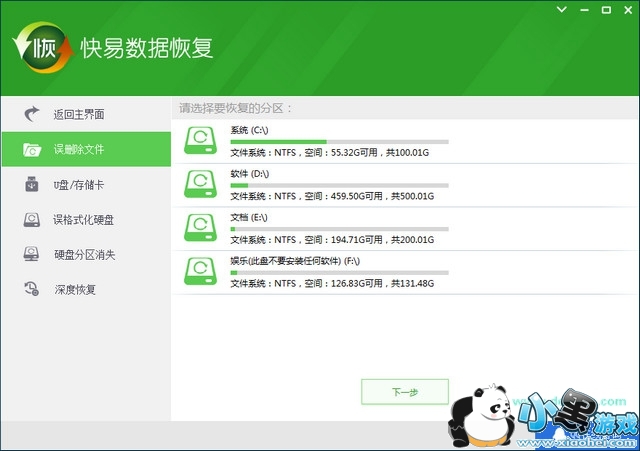Click the 快易数据恢复 app logo
640x451 pixels.
[43, 48]
